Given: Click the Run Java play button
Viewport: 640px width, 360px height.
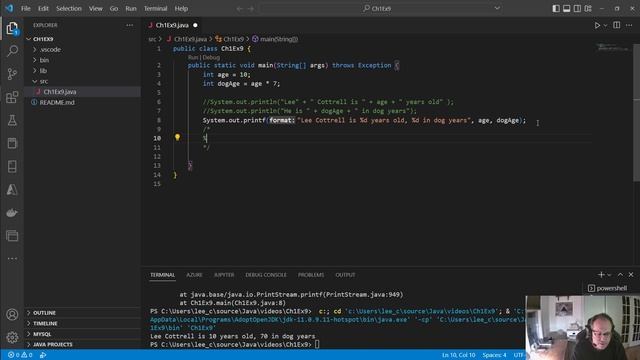Looking at the screenshot, I should (597, 25).
